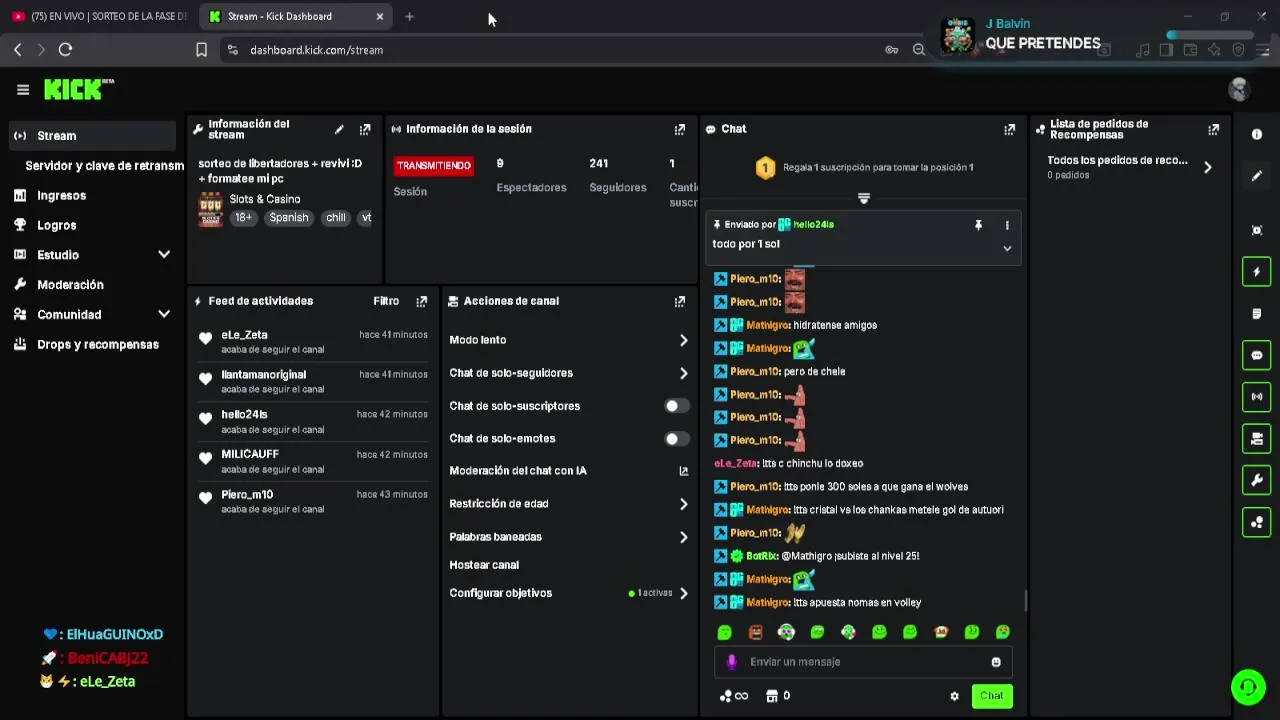The image size is (1280, 720).
Task: Open chat settings gear icon
Action: tap(954, 696)
